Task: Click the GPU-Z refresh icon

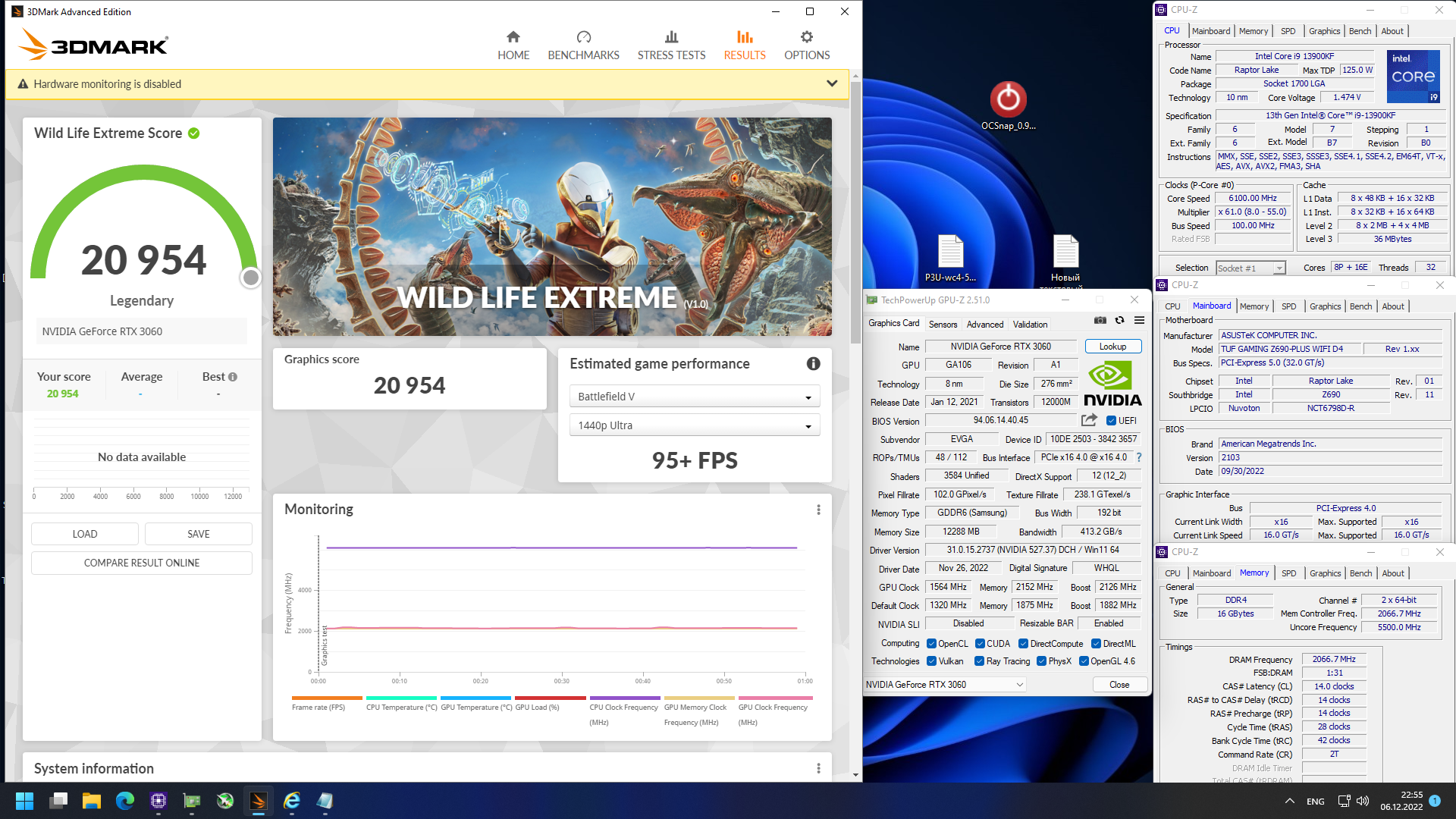Action: (x=1119, y=320)
